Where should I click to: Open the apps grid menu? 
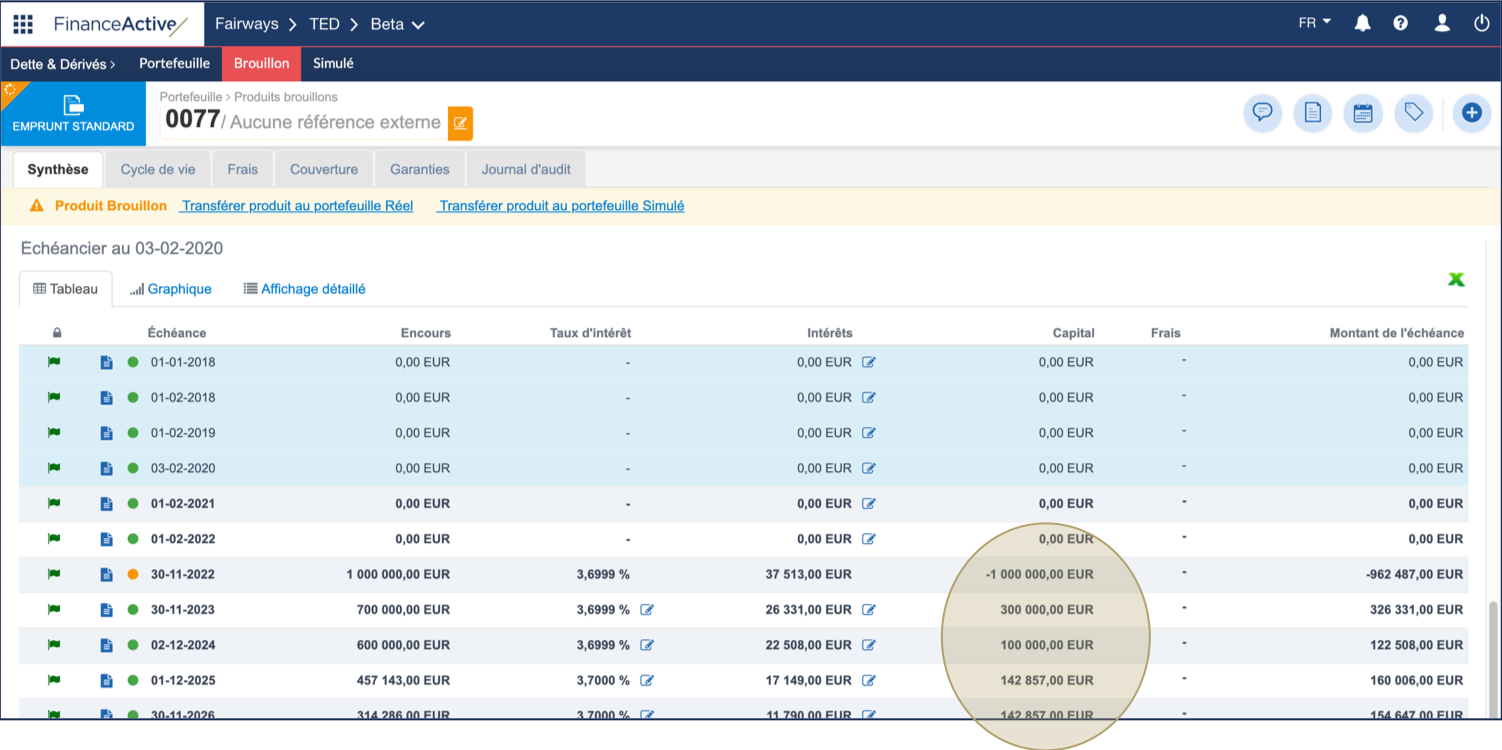click(22, 23)
